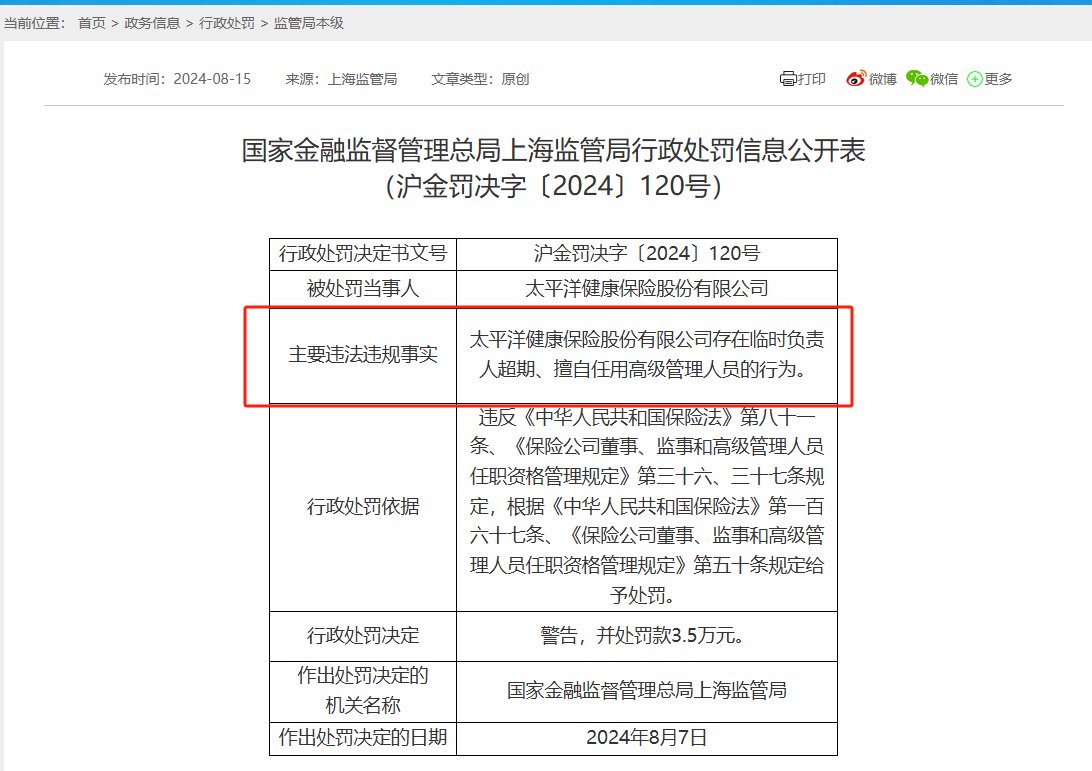Click the green plus circle beside 更多
Viewport: 1092px width, 771px height.
coord(973,78)
